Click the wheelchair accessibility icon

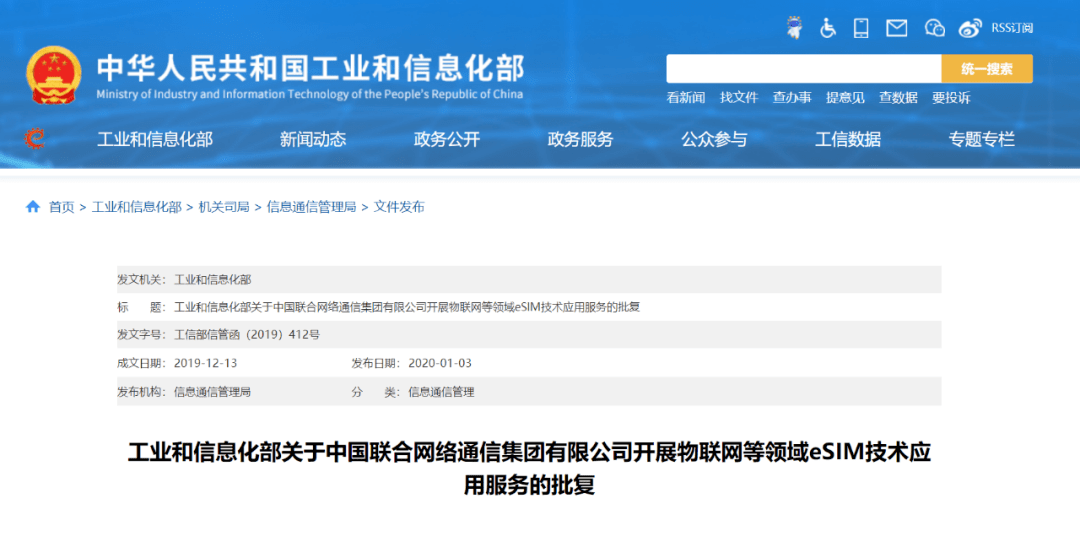828,28
